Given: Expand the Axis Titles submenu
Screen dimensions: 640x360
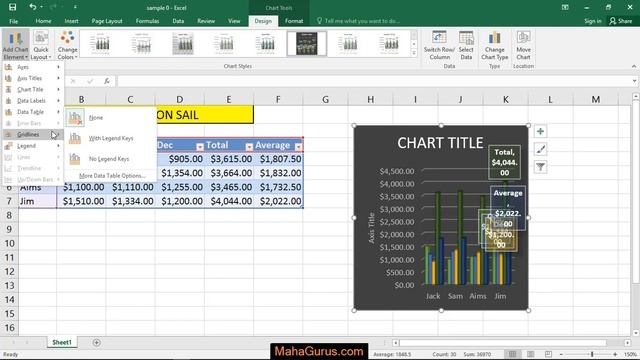Looking at the screenshot, I should (33, 78).
